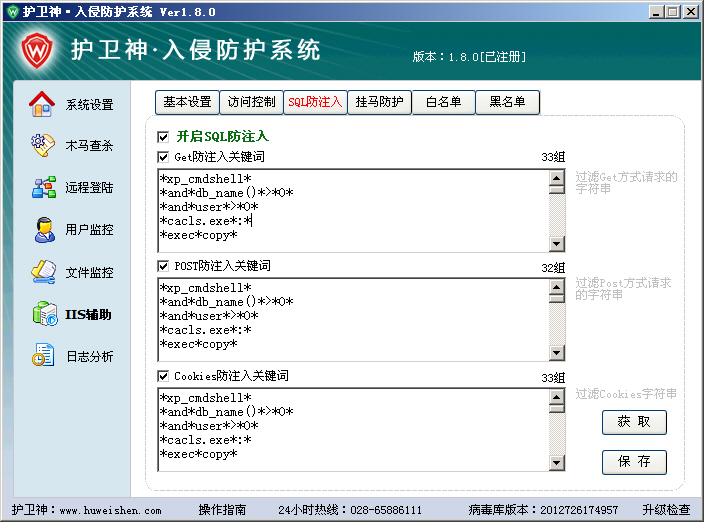Image resolution: width=704 pixels, height=522 pixels.
Task: Click the 保 存 button
Action: [x=634, y=462]
